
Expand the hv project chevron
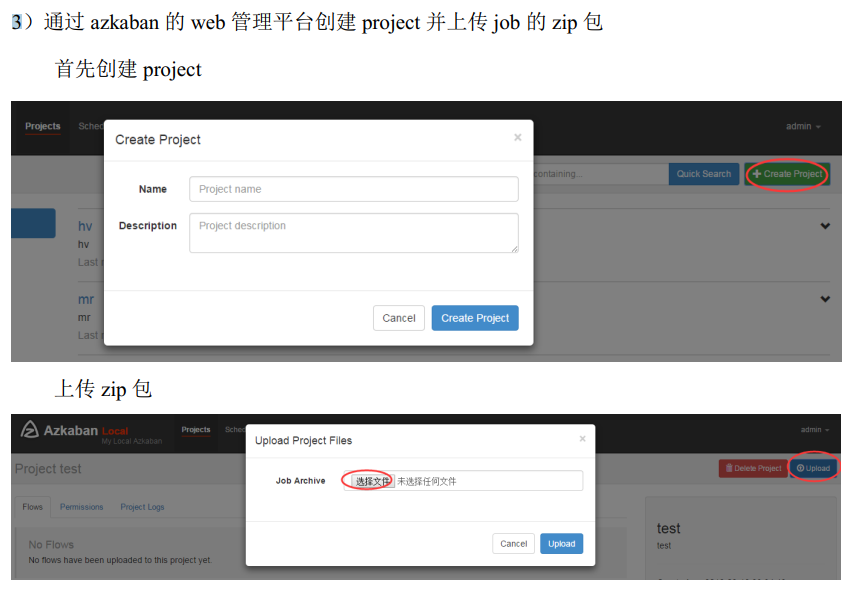[x=825, y=226]
